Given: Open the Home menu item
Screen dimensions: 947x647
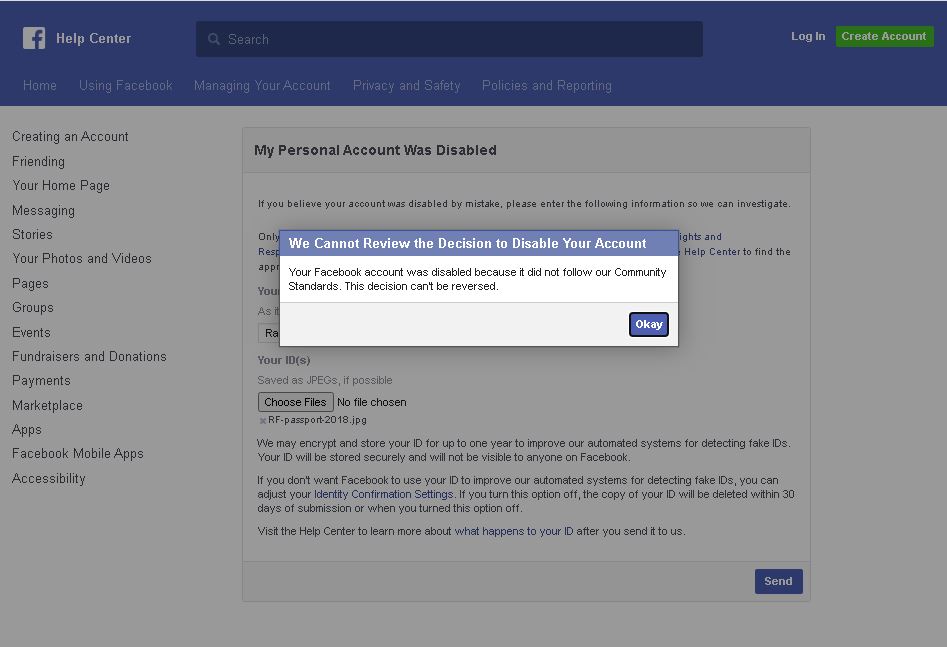Looking at the screenshot, I should [40, 86].
